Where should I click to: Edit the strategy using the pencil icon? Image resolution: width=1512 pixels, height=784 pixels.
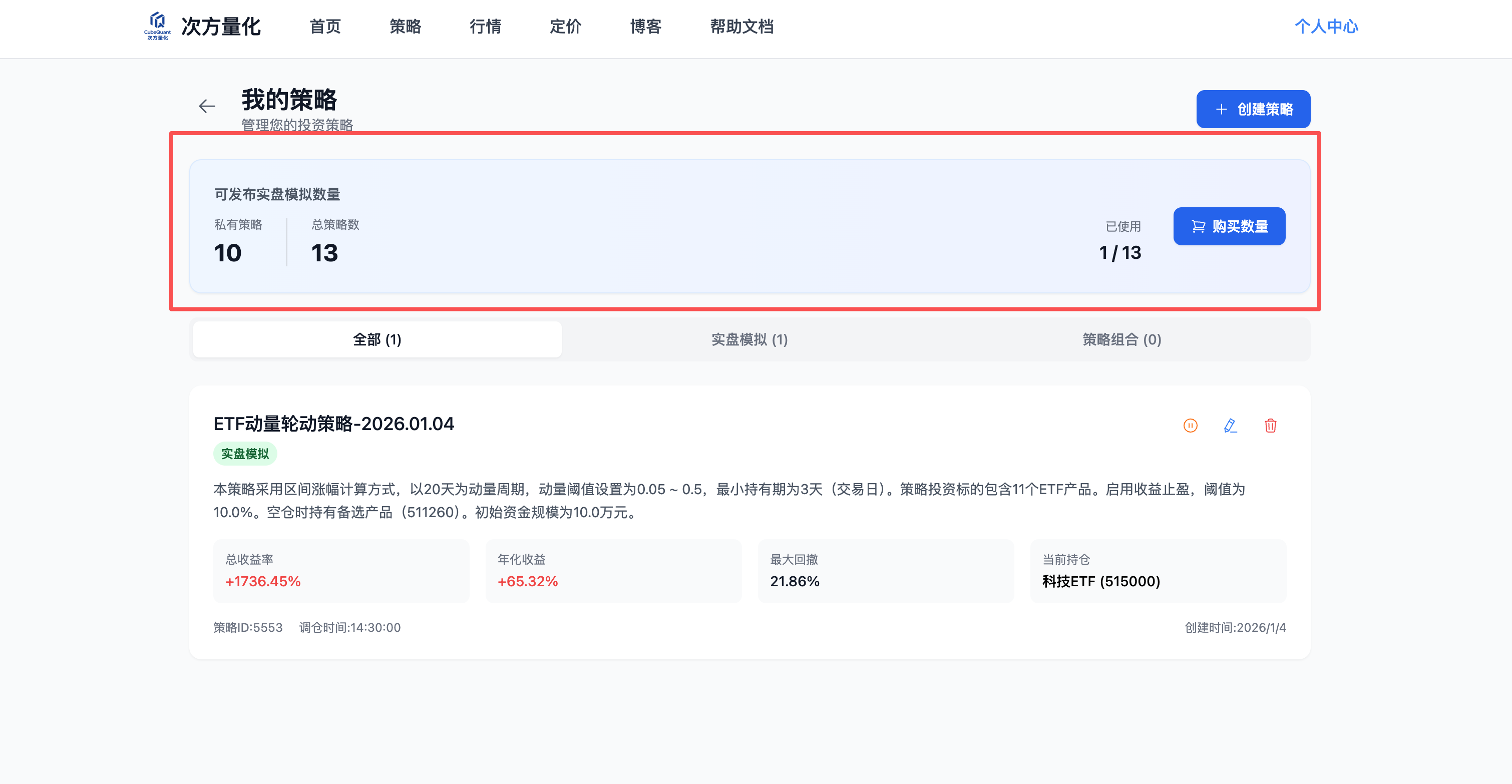pyautogui.click(x=1230, y=426)
